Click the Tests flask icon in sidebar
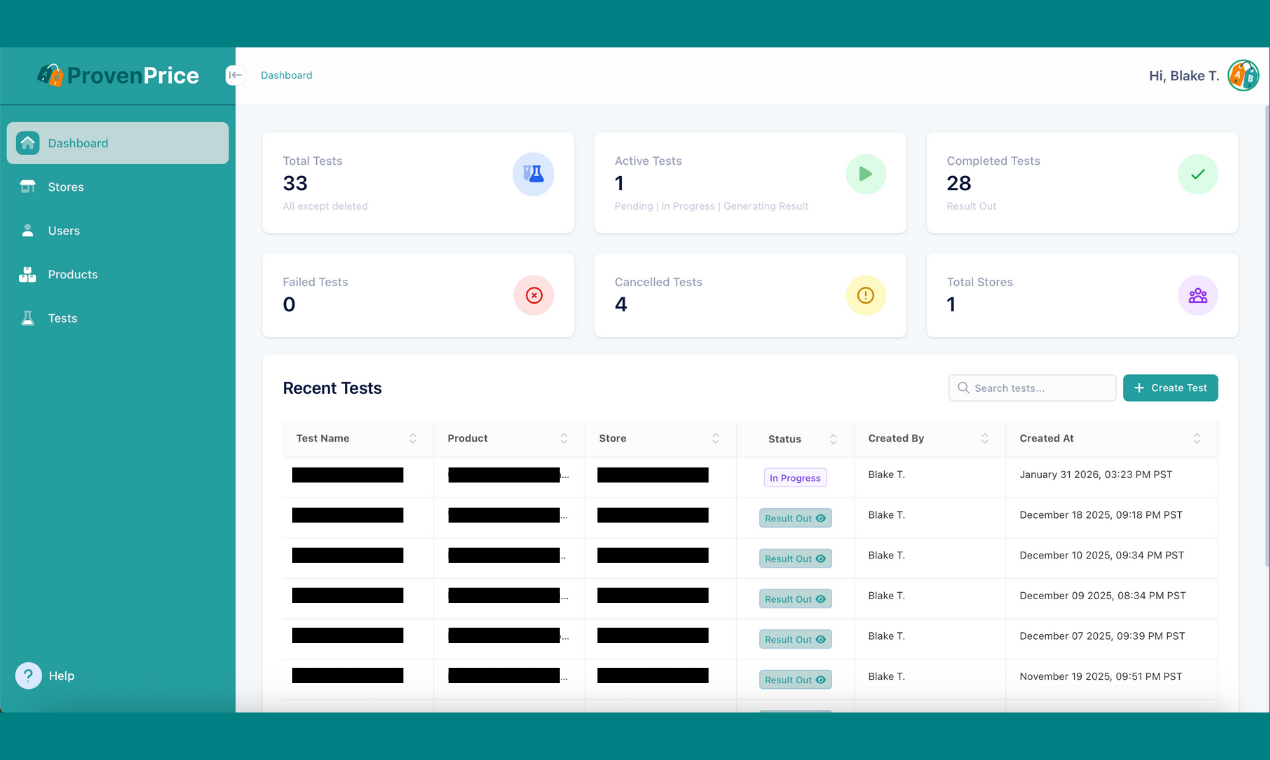Screen dimensions: 1270x760 (27, 318)
